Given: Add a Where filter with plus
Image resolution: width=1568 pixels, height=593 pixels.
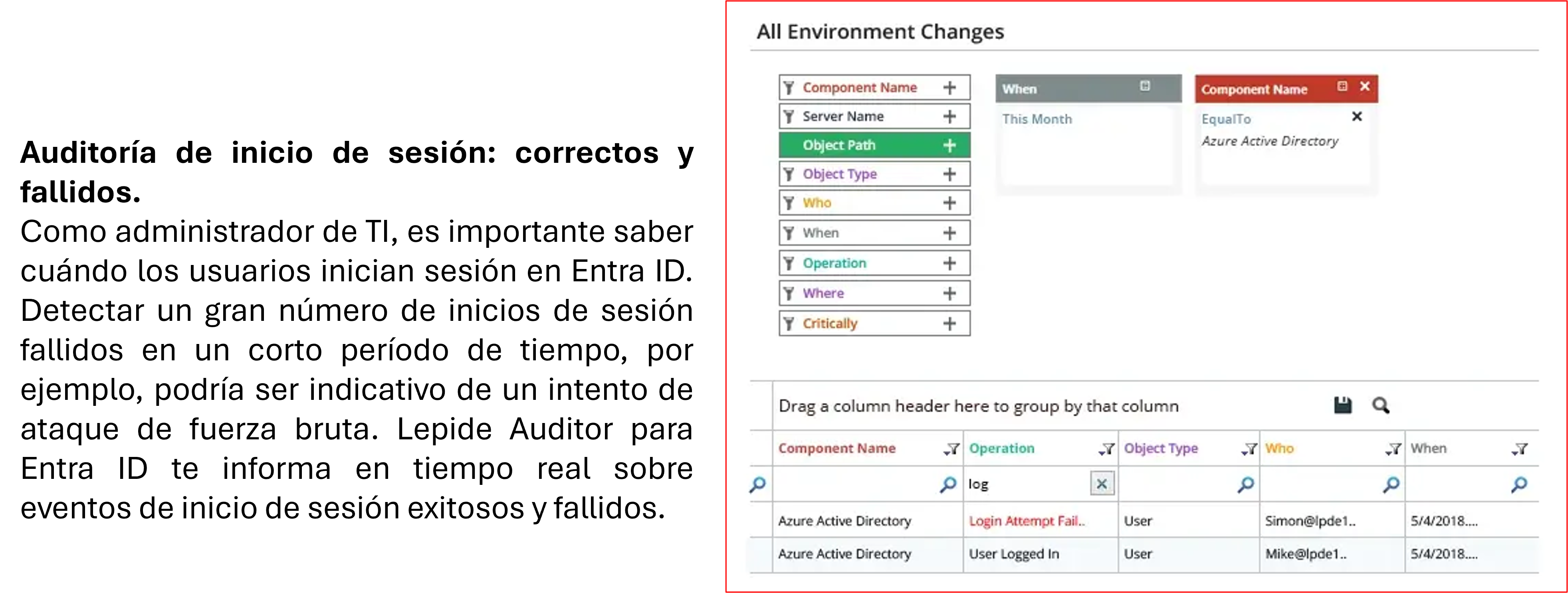Looking at the screenshot, I should coord(949,293).
